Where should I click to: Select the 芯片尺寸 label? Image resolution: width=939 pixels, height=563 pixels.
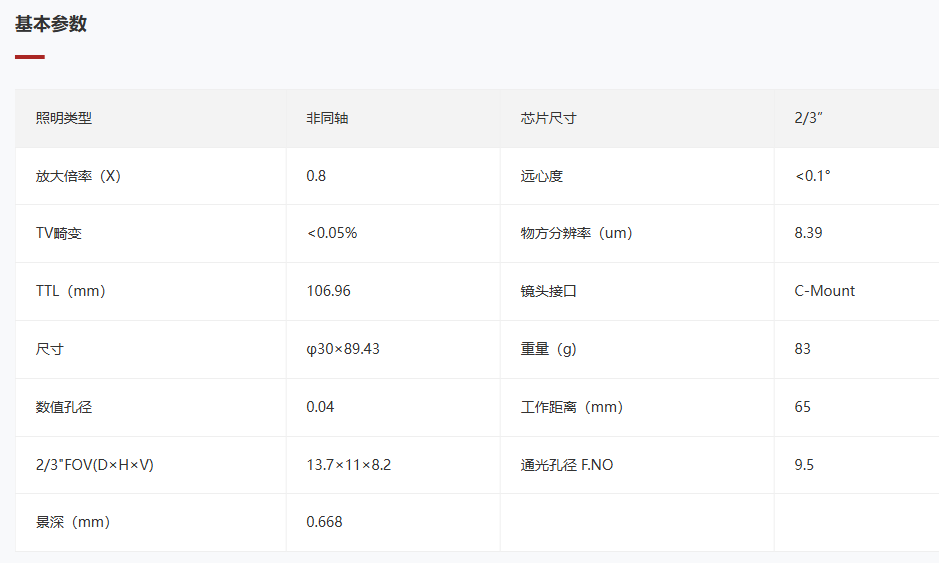click(548, 118)
